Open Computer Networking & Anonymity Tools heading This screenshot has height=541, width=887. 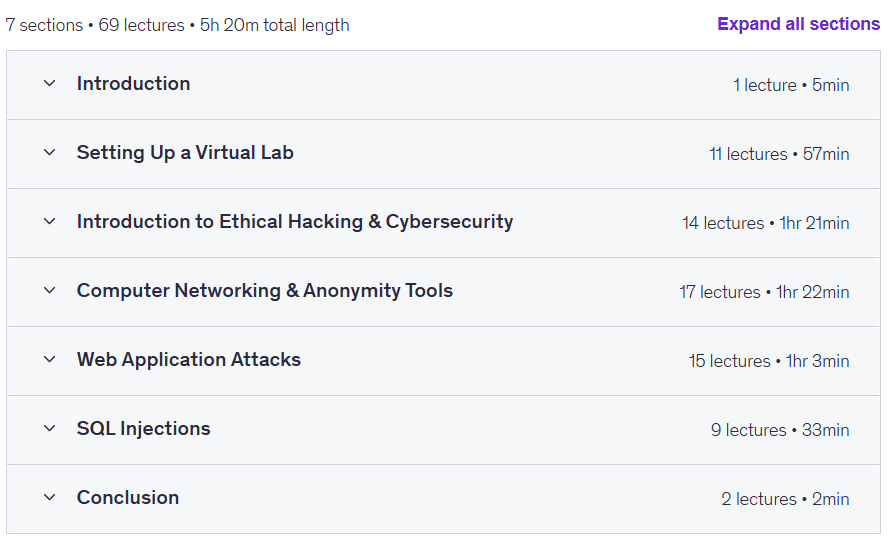tap(265, 291)
